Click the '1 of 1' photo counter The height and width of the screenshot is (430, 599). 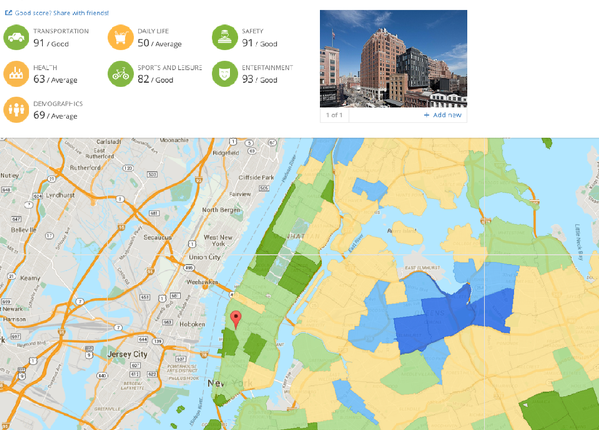pos(334,115)
